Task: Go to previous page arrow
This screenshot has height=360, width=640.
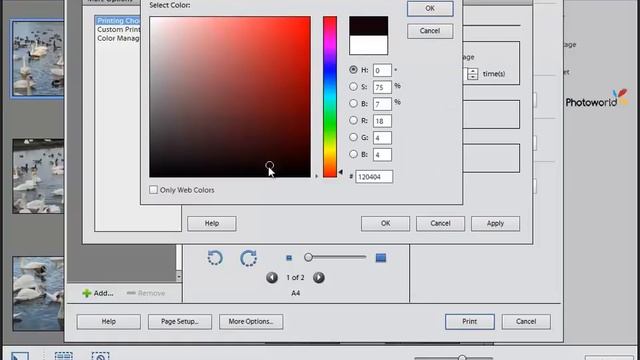Action: [272, 278]
